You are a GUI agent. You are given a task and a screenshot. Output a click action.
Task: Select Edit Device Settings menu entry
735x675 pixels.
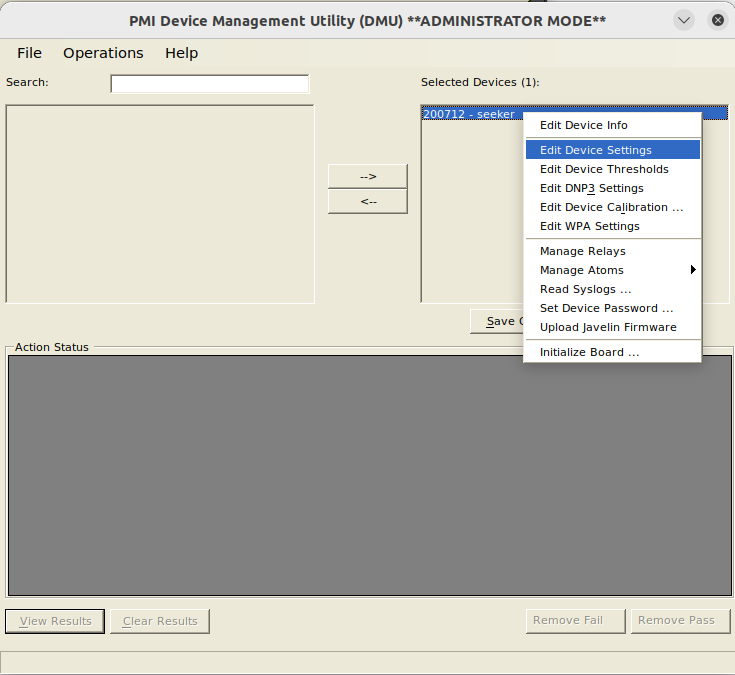[596, 150]
